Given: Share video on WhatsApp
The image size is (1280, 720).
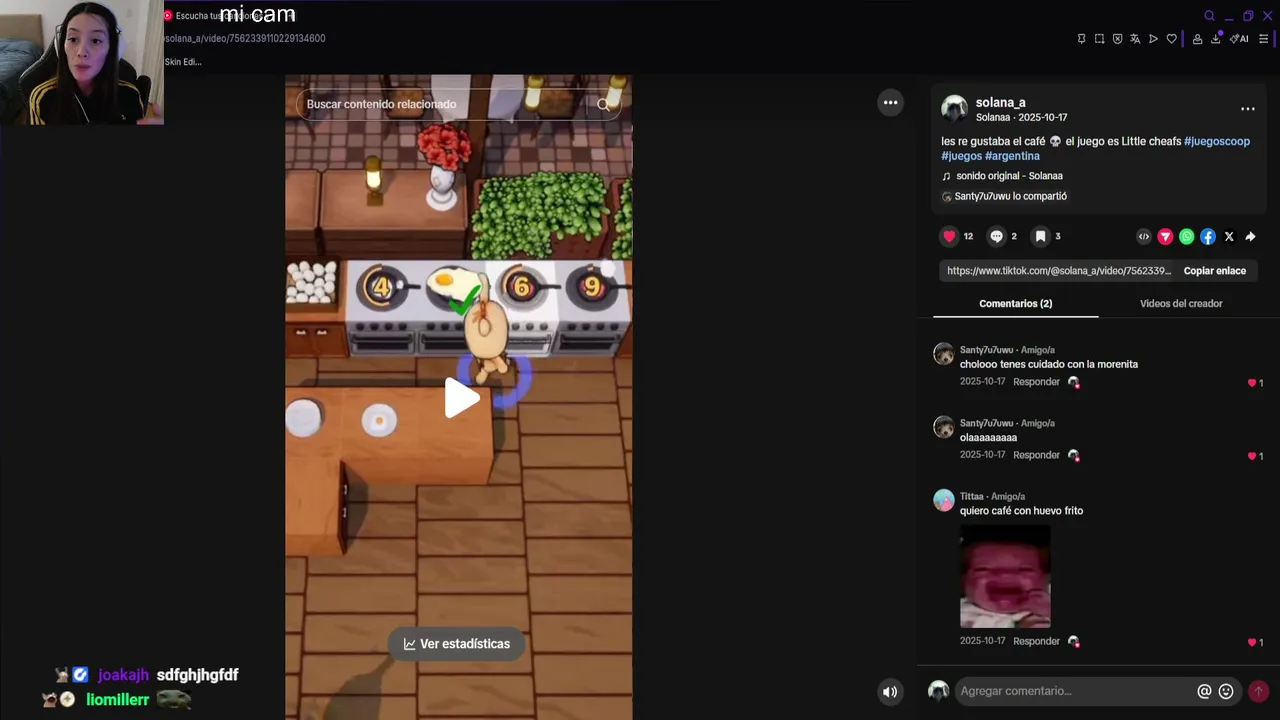Looking at the screenshot, I should [x=1186, y=237].
